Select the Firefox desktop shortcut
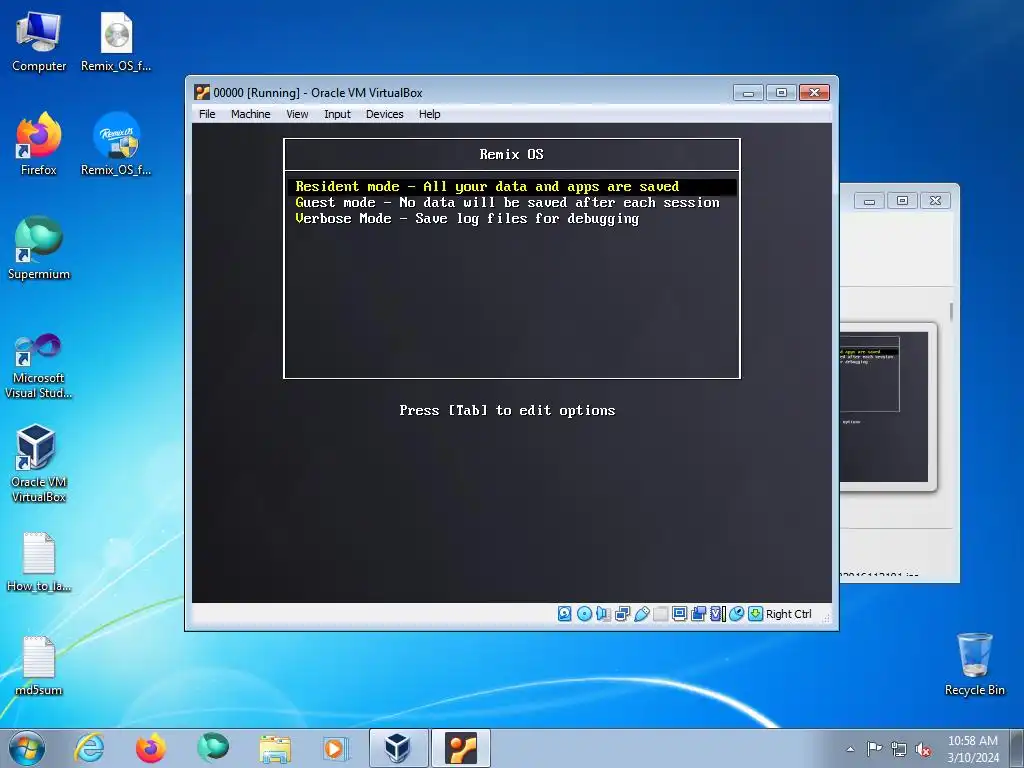The image size is (1024, 768). [x=39, y=144]
